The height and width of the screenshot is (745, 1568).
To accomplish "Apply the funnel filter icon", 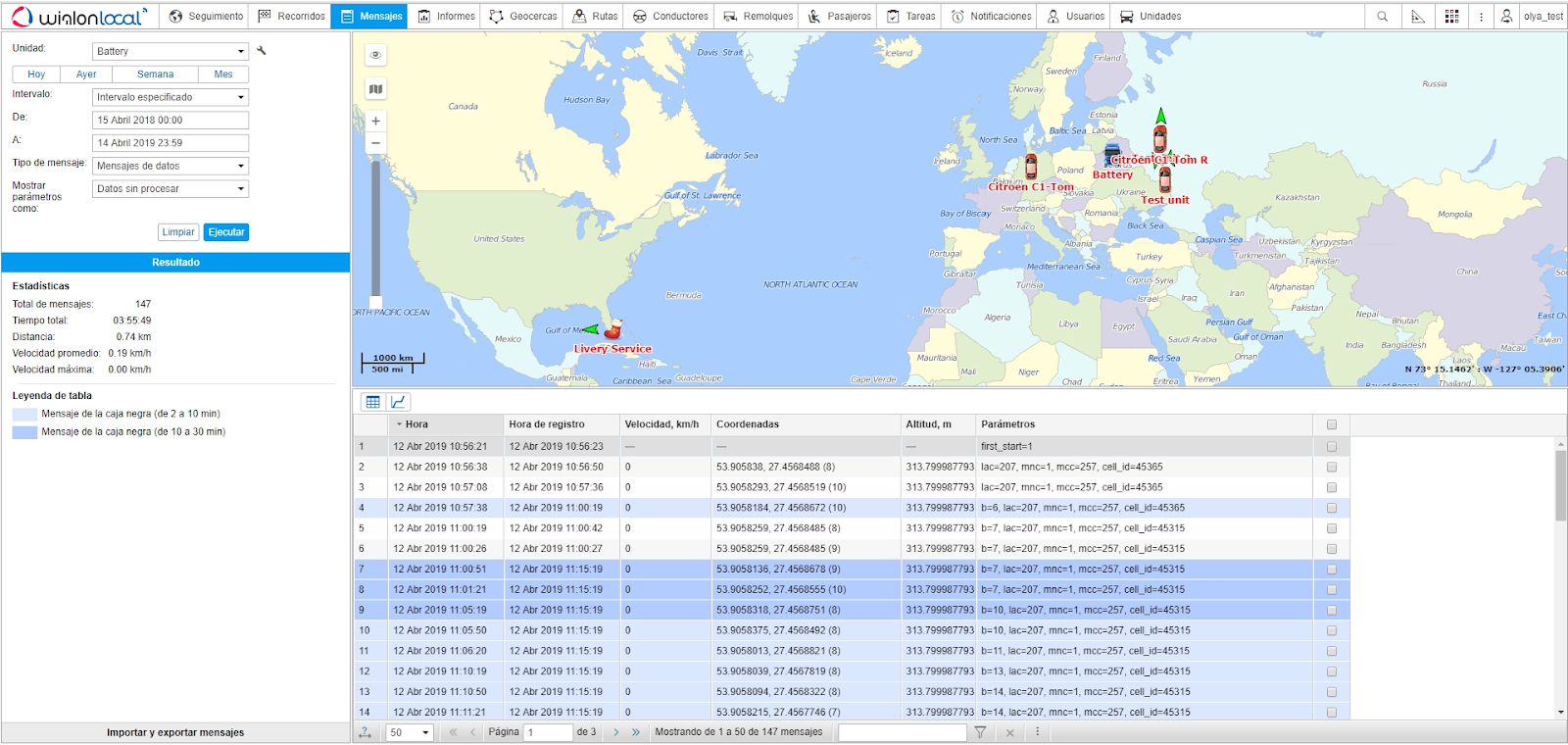I will 980,732.
